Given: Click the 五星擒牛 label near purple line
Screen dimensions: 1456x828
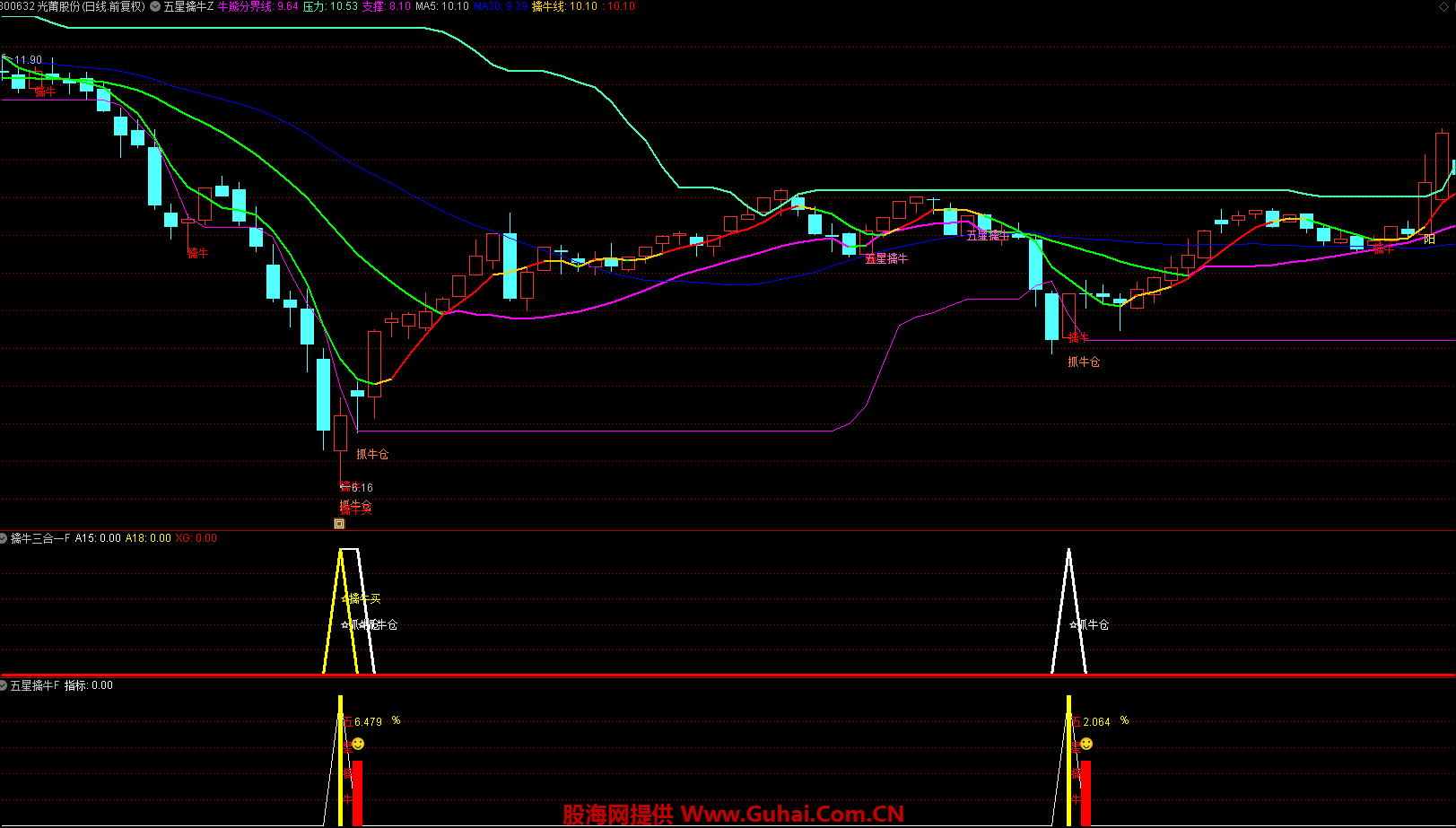Looking at the screenshot, I should coord(886,258).
